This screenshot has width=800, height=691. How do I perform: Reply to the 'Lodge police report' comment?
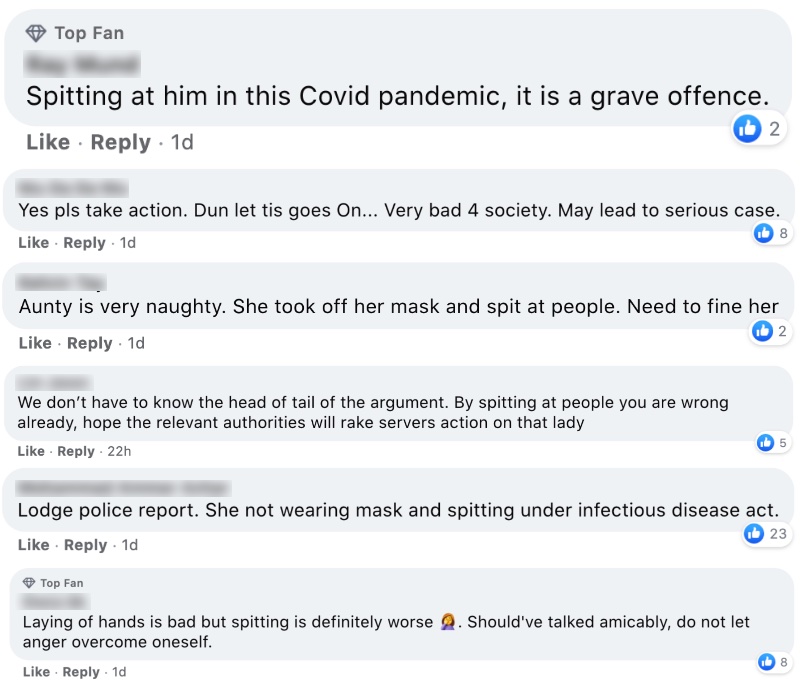point(85,545)
